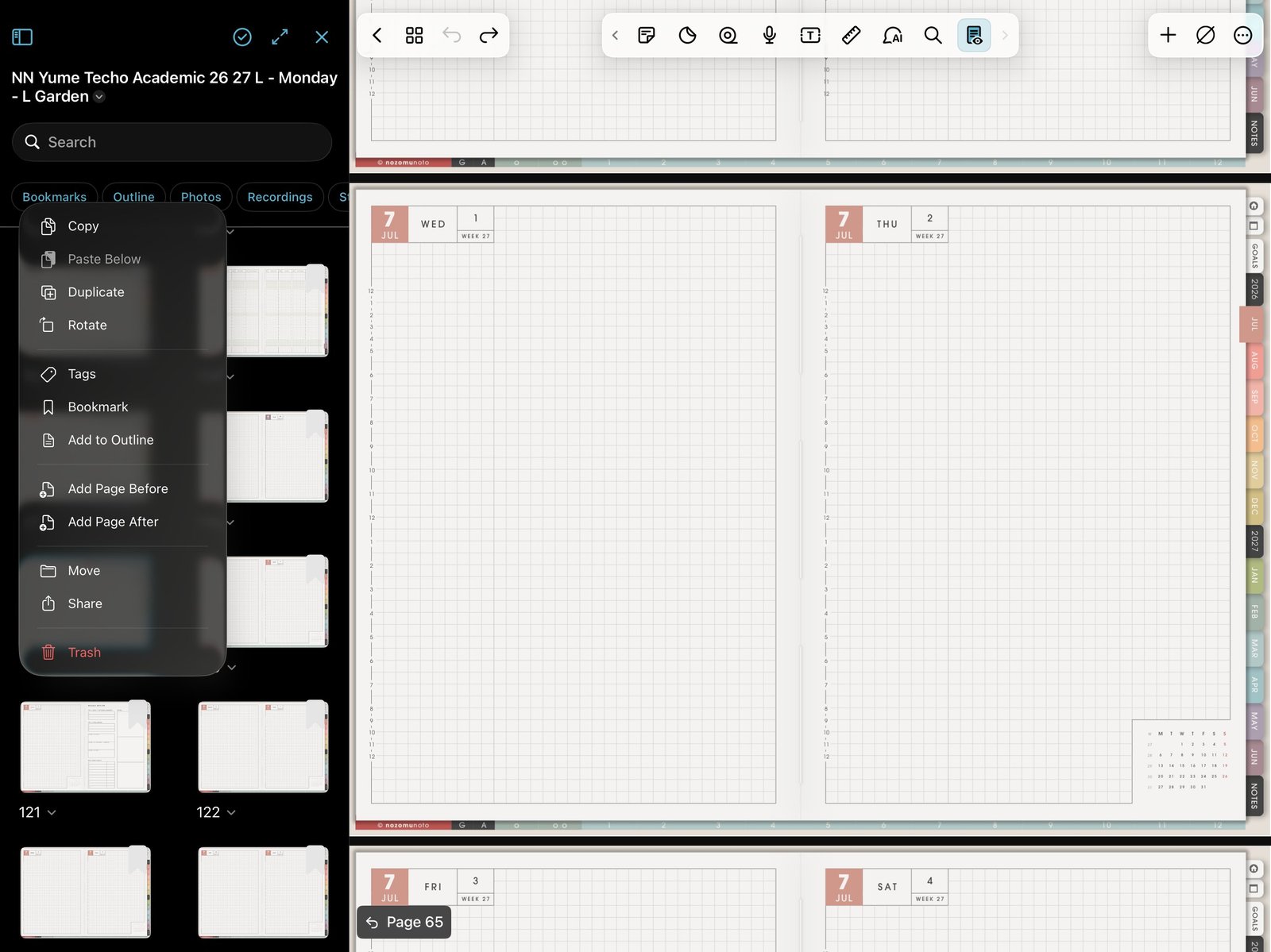Toggle the read-only view mode icon
Viewport: 1271px width, 952px height.
pyautogui.click(x=974, y=35)
